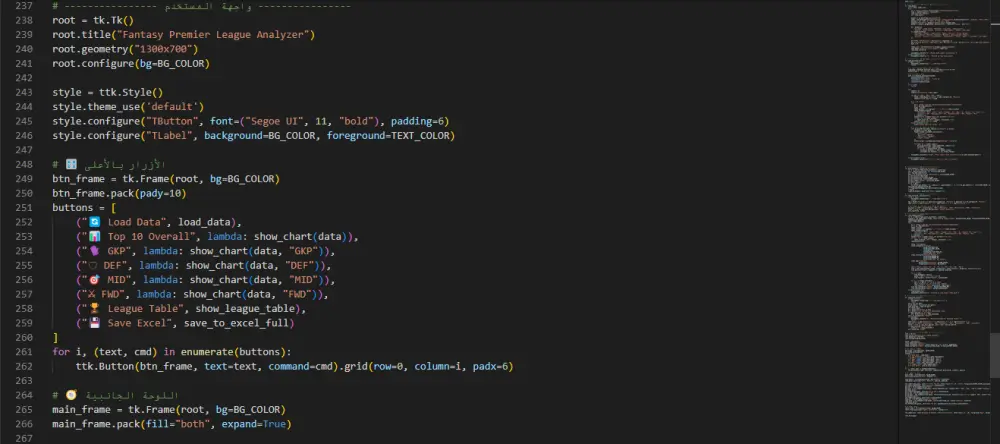Click foreground=TEXT_COLOR on line 246

(x=388, y=136)
